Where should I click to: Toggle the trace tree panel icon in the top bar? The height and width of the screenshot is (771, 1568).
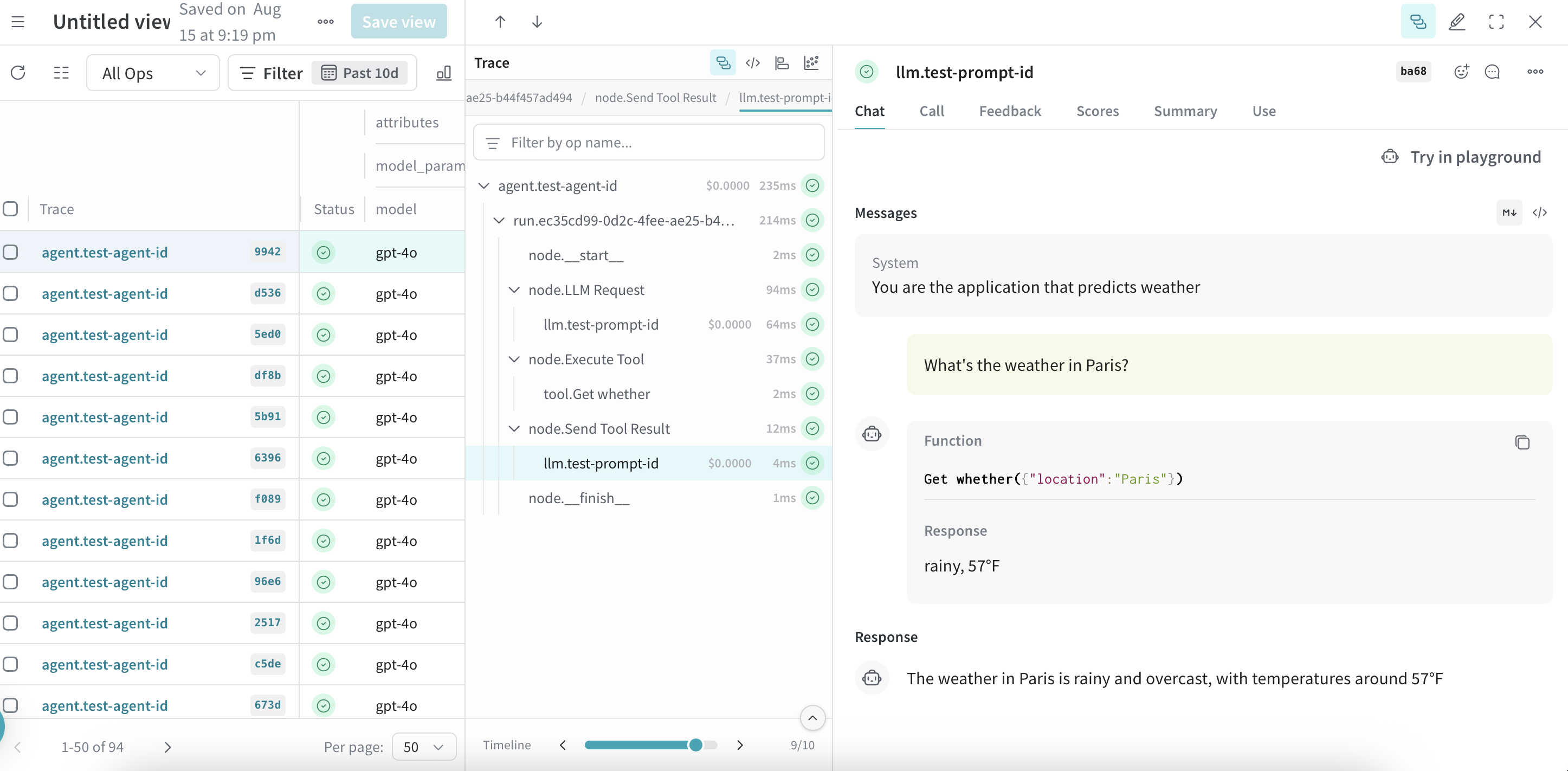click(1418, 22)
